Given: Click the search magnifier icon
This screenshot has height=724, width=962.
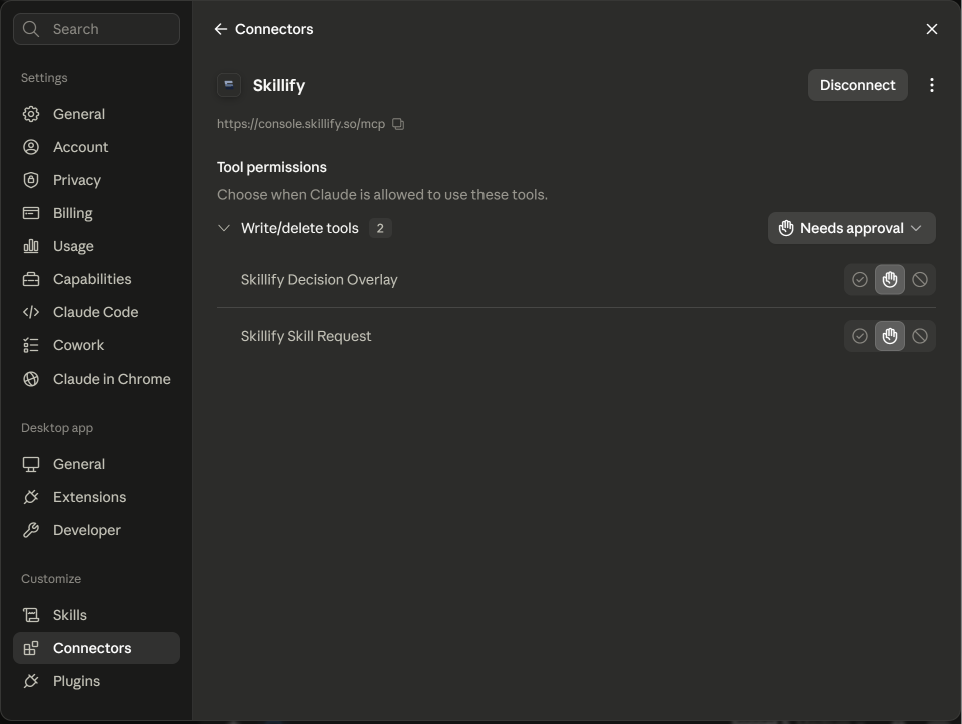Looking at the screenshot, I should 31,29.
